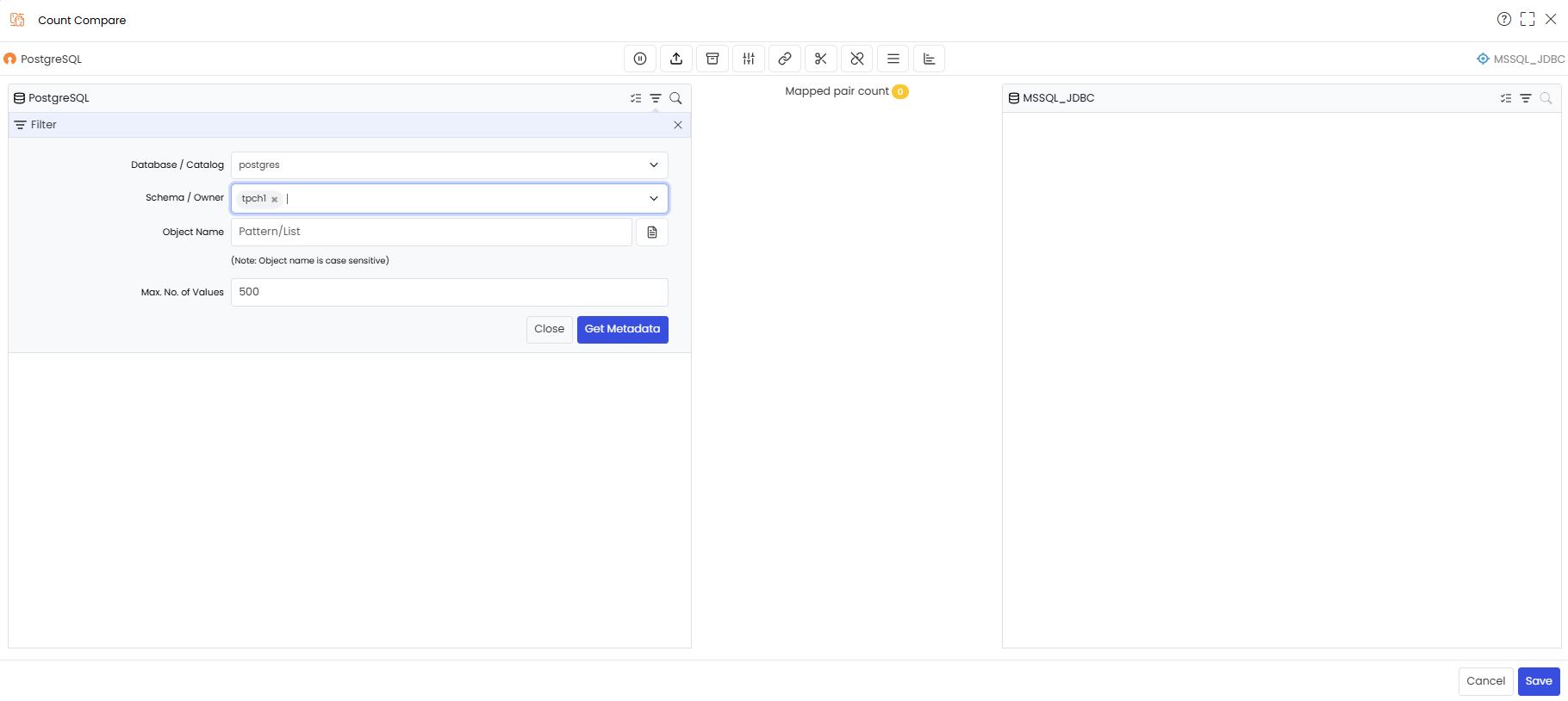Viewport: 1568px width, 701px height.
Task: Click the search icon in the PostgreSQL panel
Action: (676, 98)
